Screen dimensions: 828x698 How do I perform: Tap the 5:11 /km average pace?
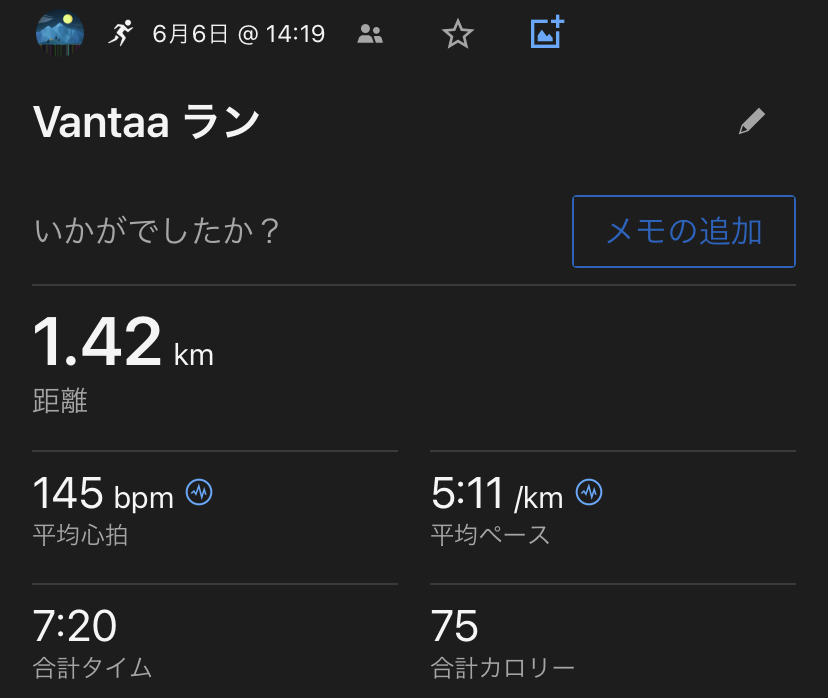[x=496, y=494]
